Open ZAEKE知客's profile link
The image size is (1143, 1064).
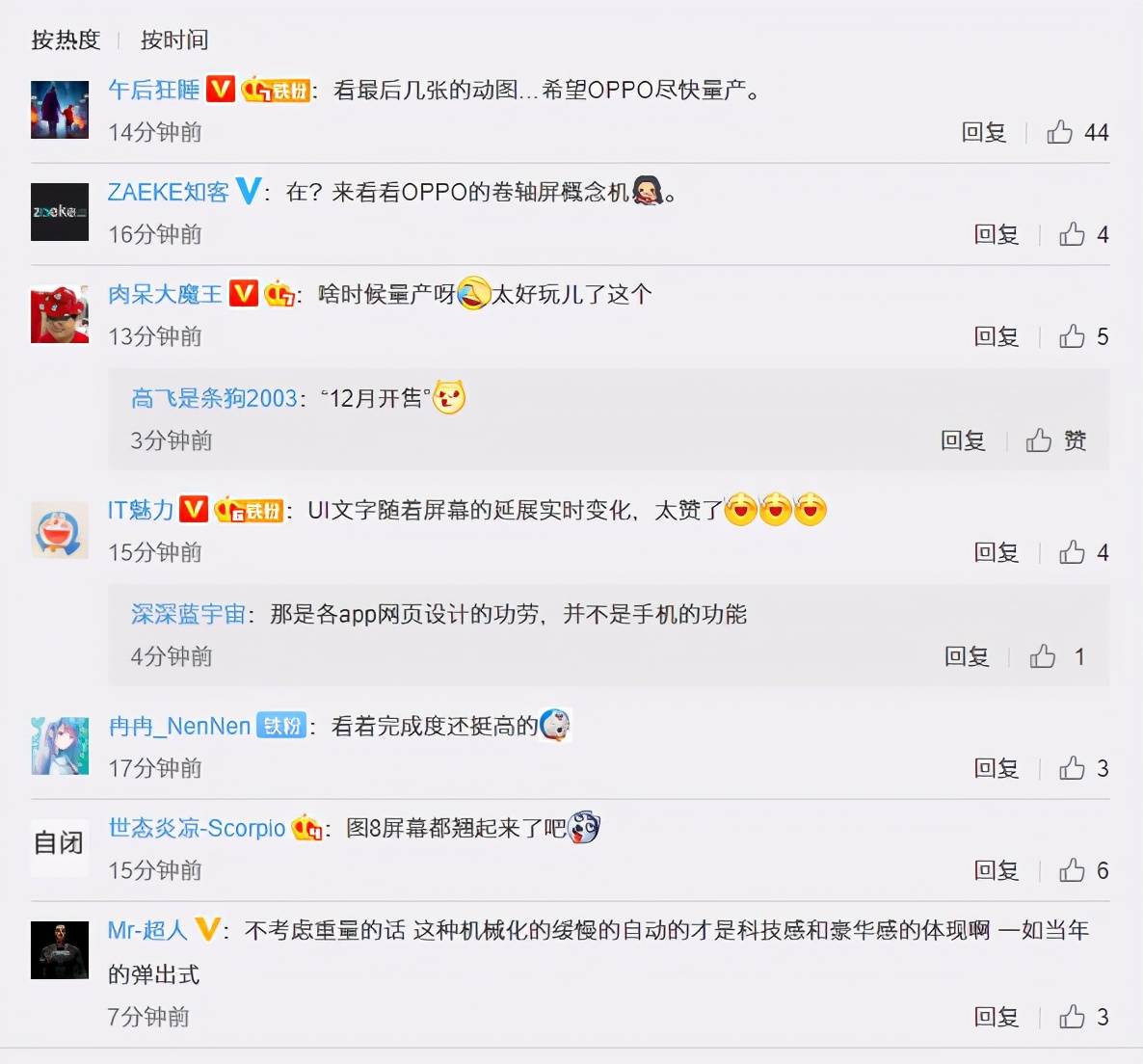[169, 192]
